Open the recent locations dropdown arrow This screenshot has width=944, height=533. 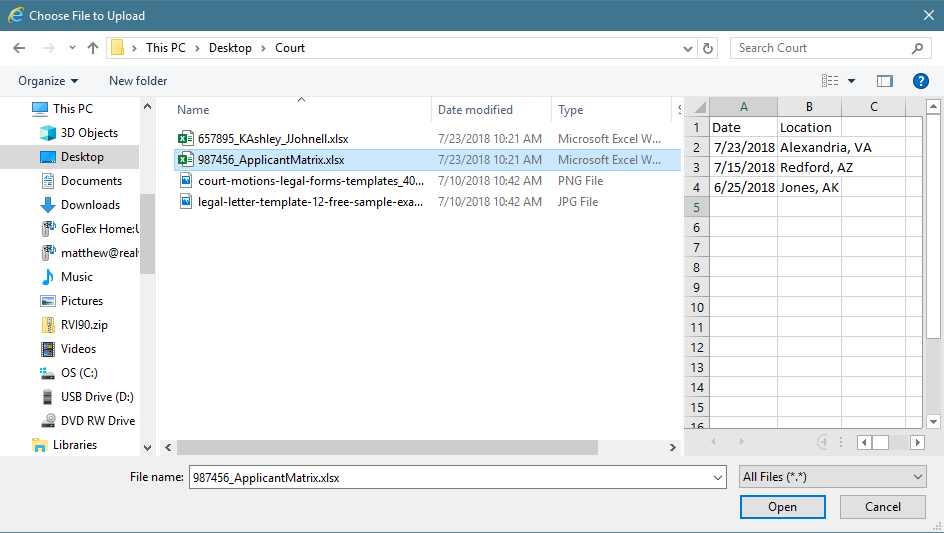tap(72, 48)
